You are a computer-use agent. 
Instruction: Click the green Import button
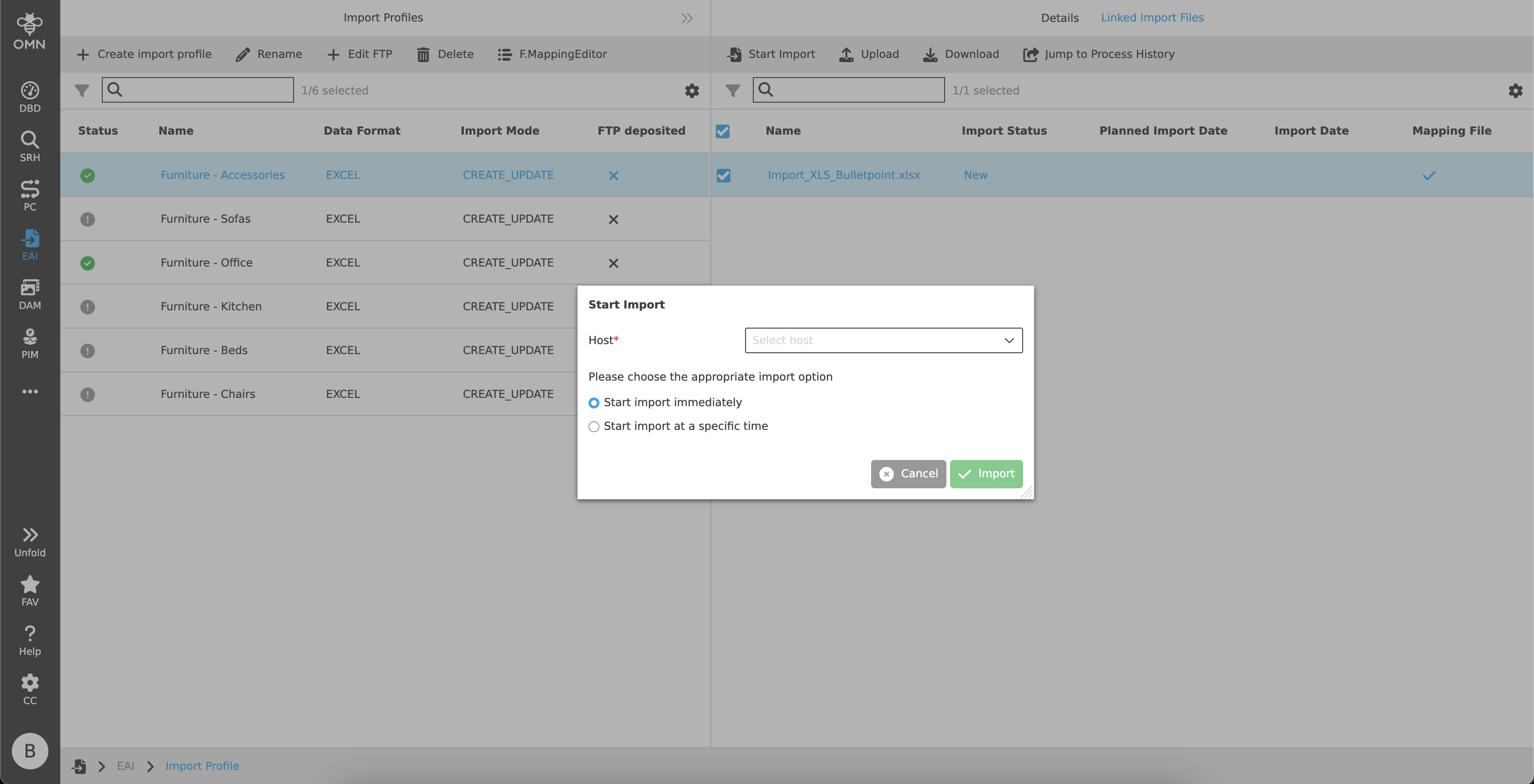pyautogui.click(x=986, y=474)
